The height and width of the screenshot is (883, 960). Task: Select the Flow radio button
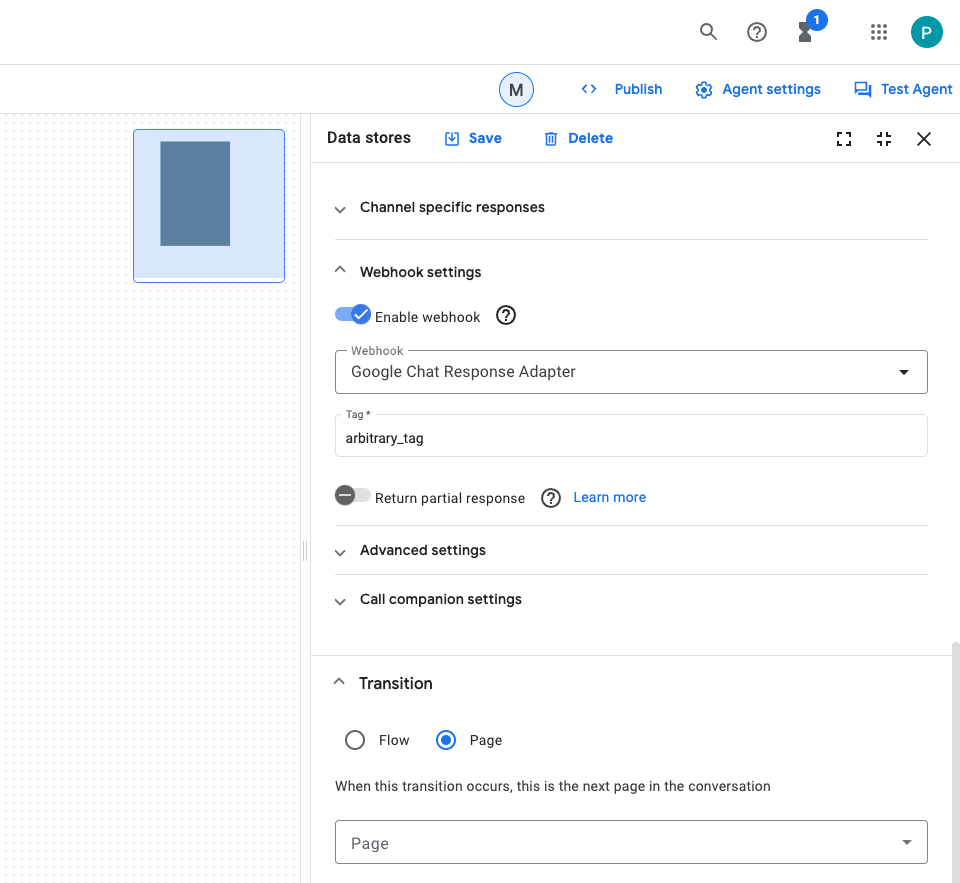pos(355,740)
